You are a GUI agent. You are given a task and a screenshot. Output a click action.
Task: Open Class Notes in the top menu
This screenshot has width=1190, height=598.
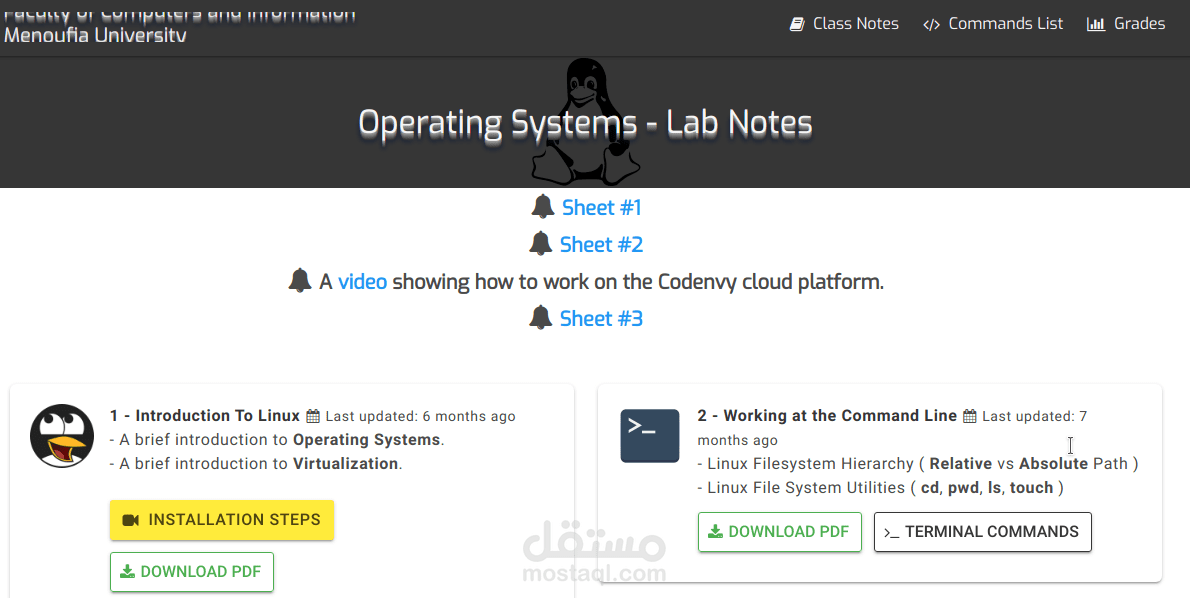click(x=844, y=24)
